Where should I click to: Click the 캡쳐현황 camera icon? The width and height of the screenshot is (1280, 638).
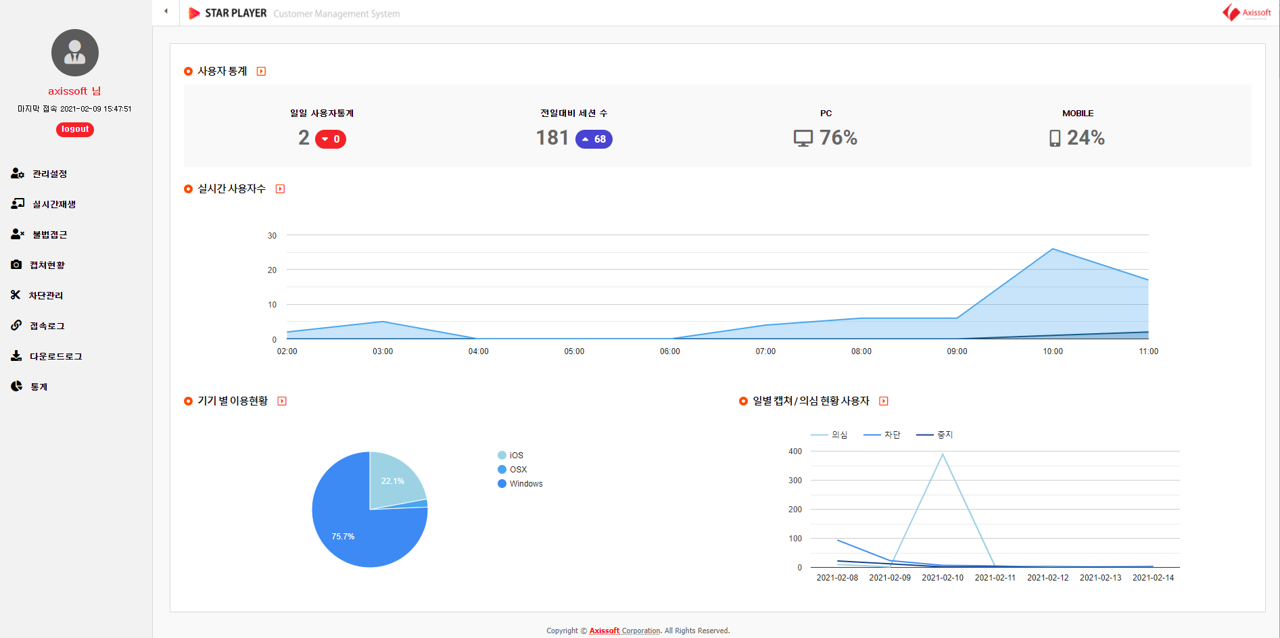(16, 265)
